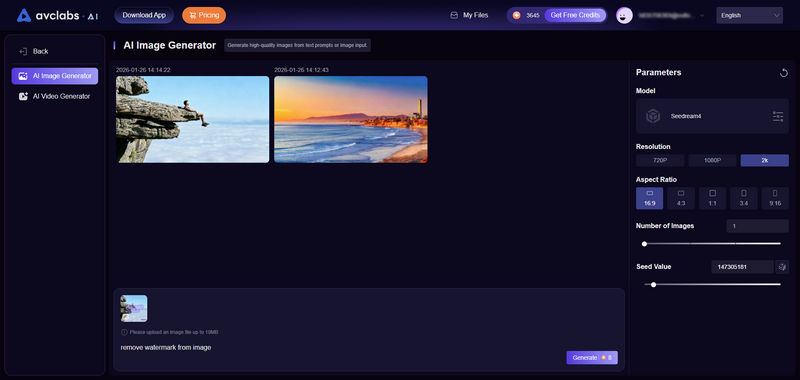Click the Back arrow icon in sidebar
800x380 pixels.
click(x=22, y=52)
